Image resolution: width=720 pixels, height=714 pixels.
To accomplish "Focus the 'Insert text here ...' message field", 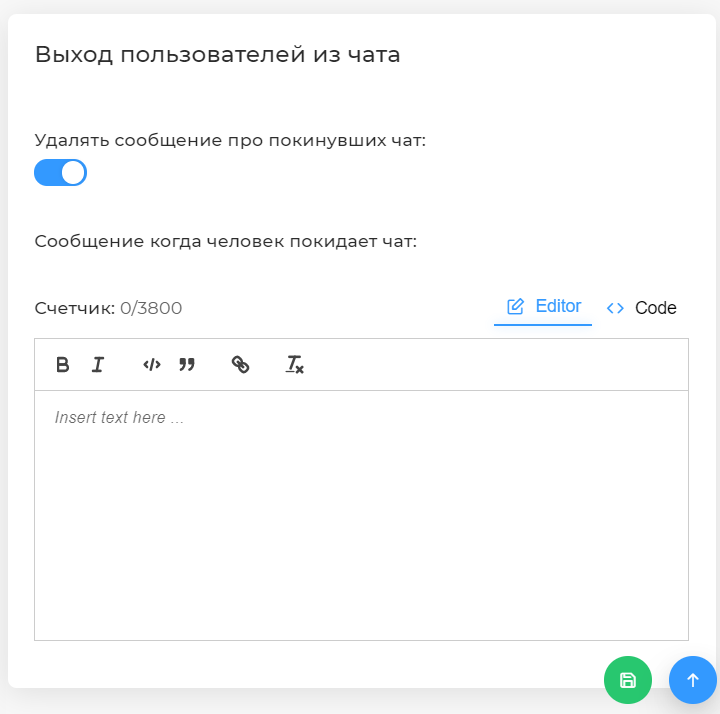I will (x=361, y=515).
